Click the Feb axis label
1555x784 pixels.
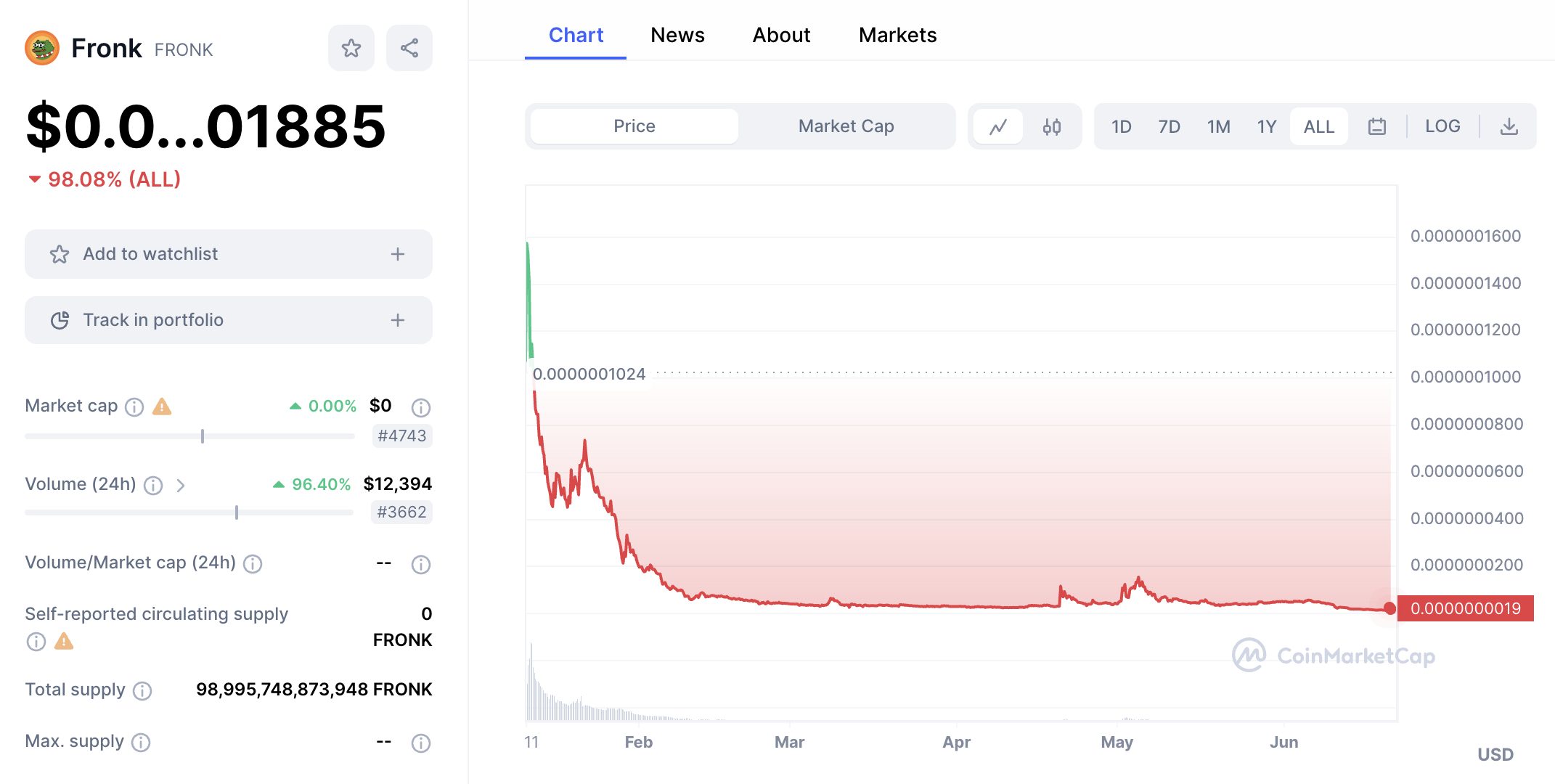[x=639, y=742]
